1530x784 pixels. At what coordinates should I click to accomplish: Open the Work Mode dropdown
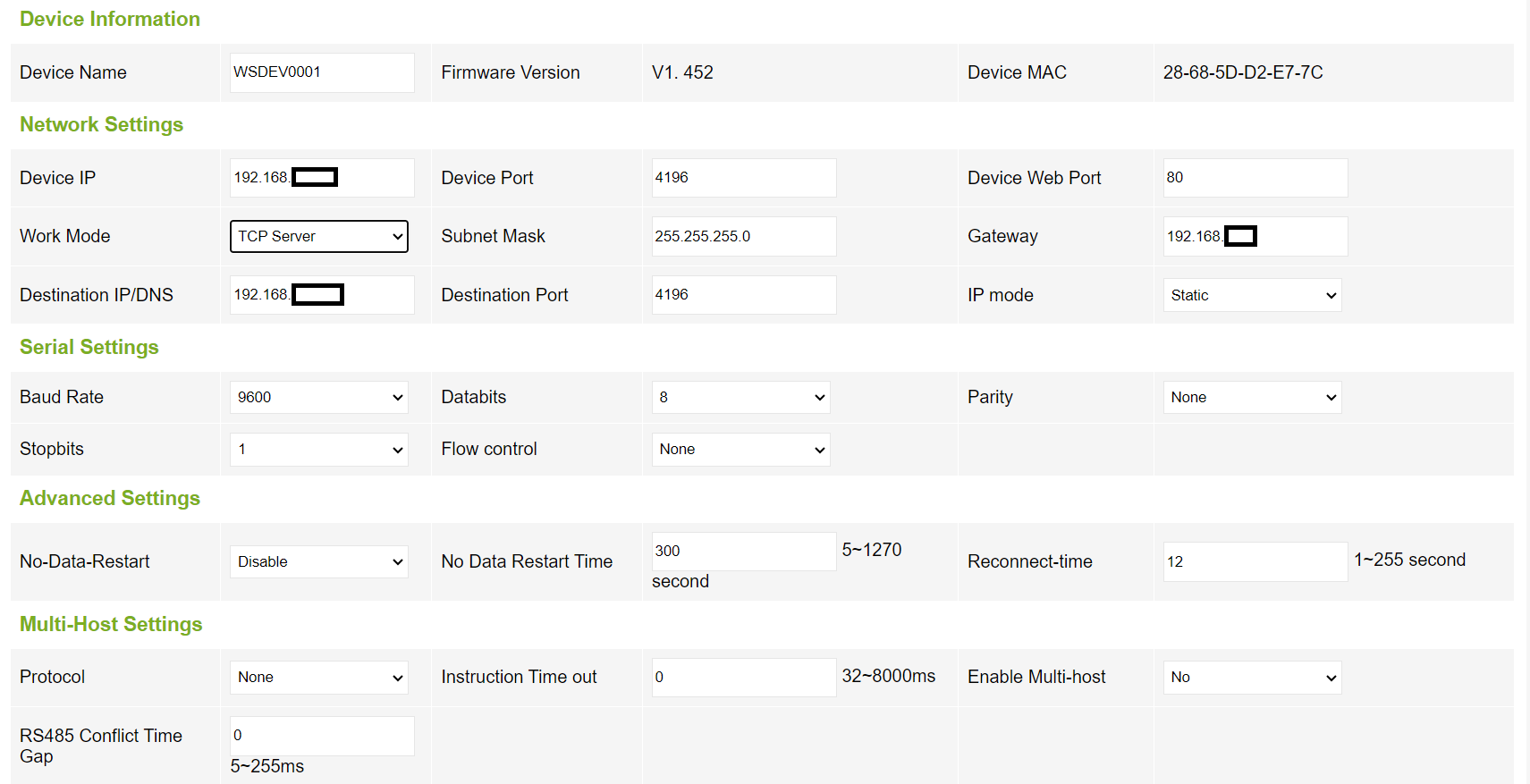click(318, 236)
